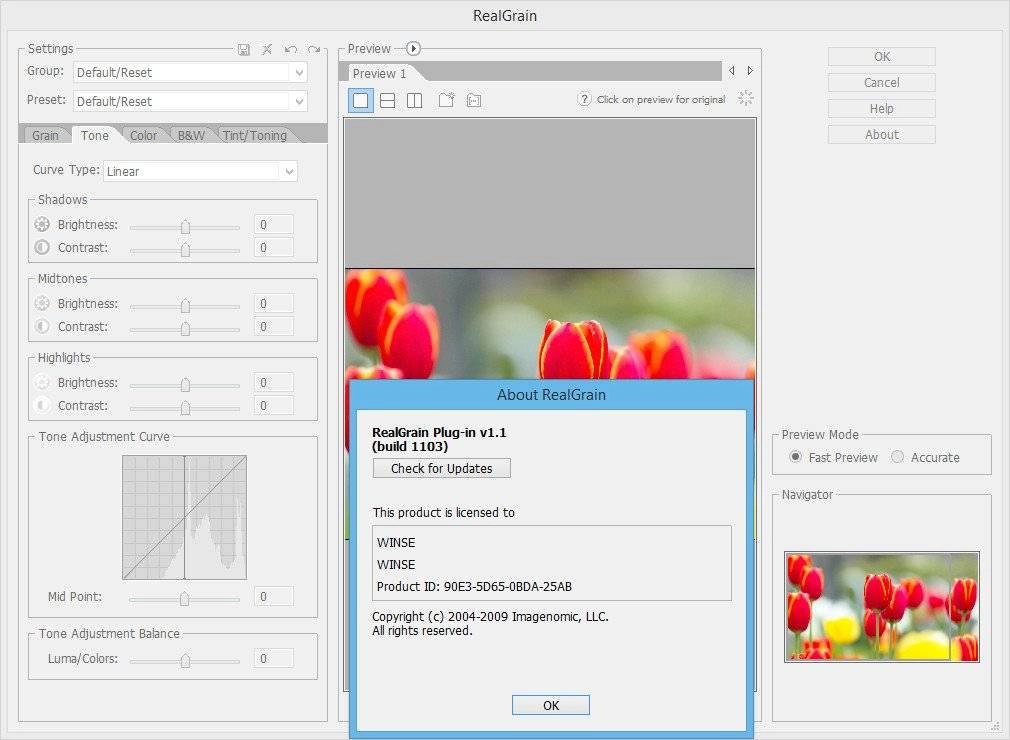The width and height of the screenshot is (1010, 740).
Task: Click the save preset floppy icon
Action: click(x=243, y=50)
